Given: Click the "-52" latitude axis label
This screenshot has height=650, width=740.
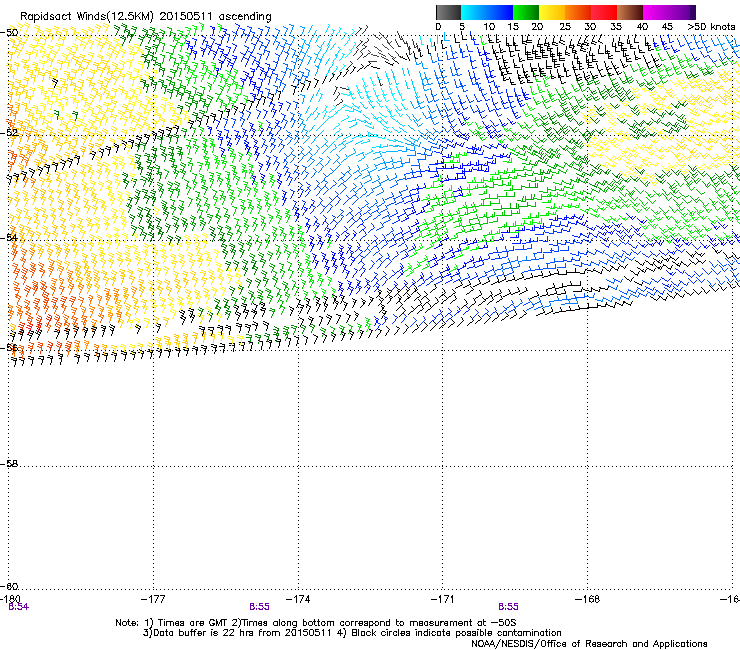Looking at the screenshot, I should [9, 133].
